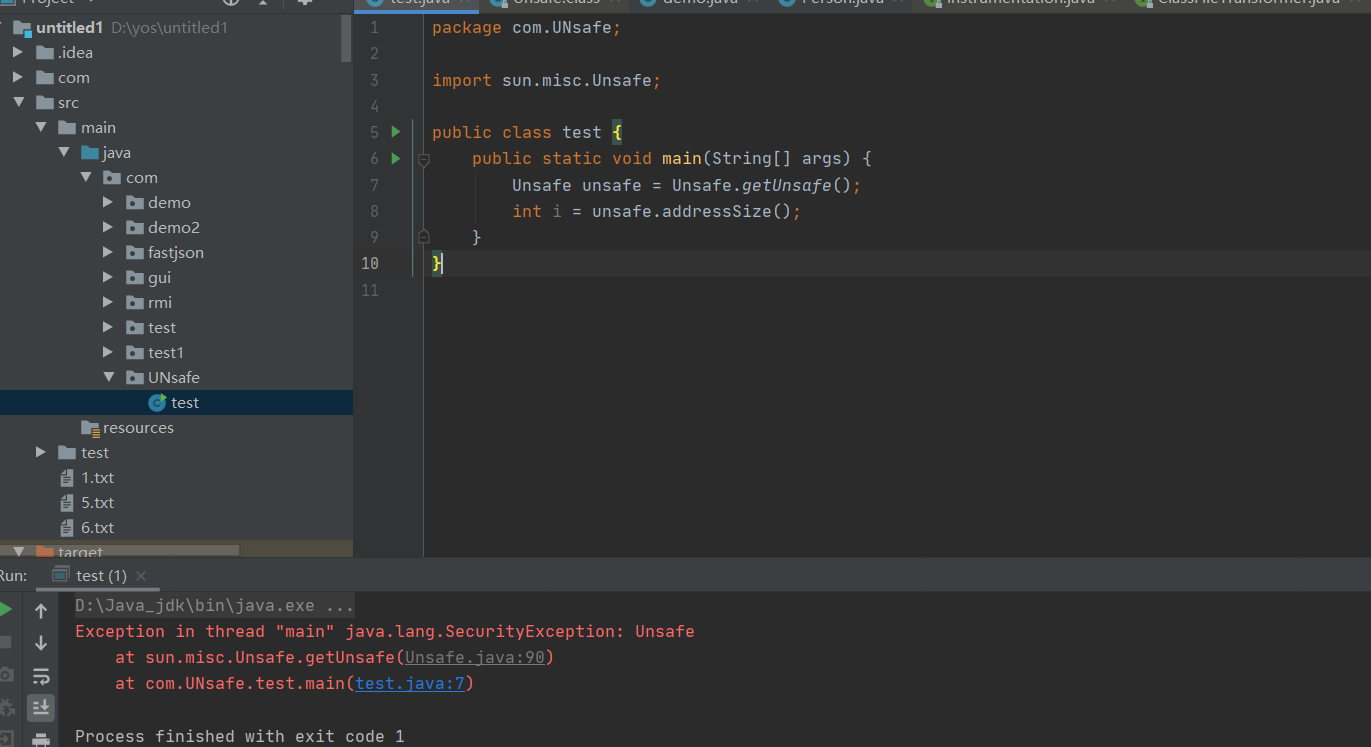Select the test class under UNsafe

click(185, 403)
